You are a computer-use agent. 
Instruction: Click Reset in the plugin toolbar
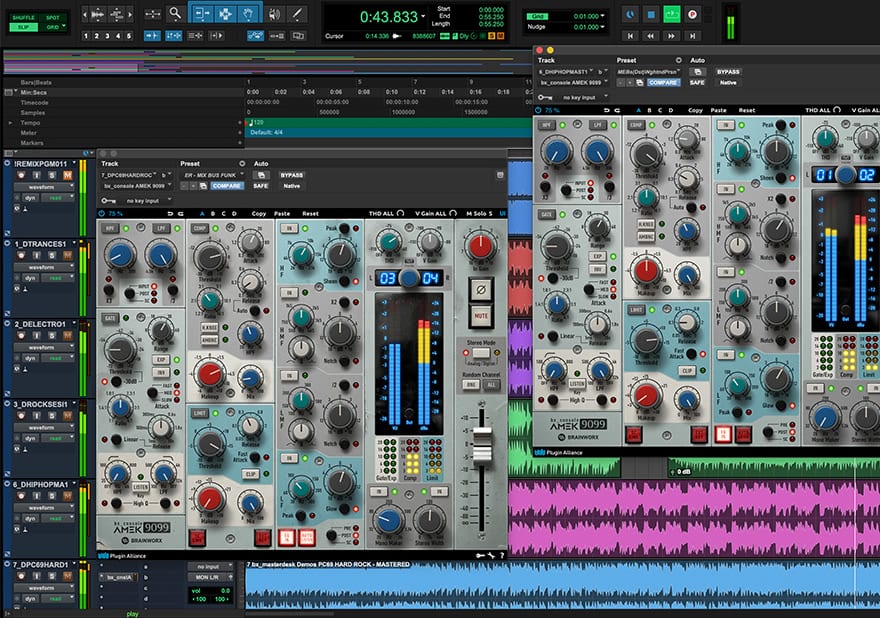pos(310,212)
